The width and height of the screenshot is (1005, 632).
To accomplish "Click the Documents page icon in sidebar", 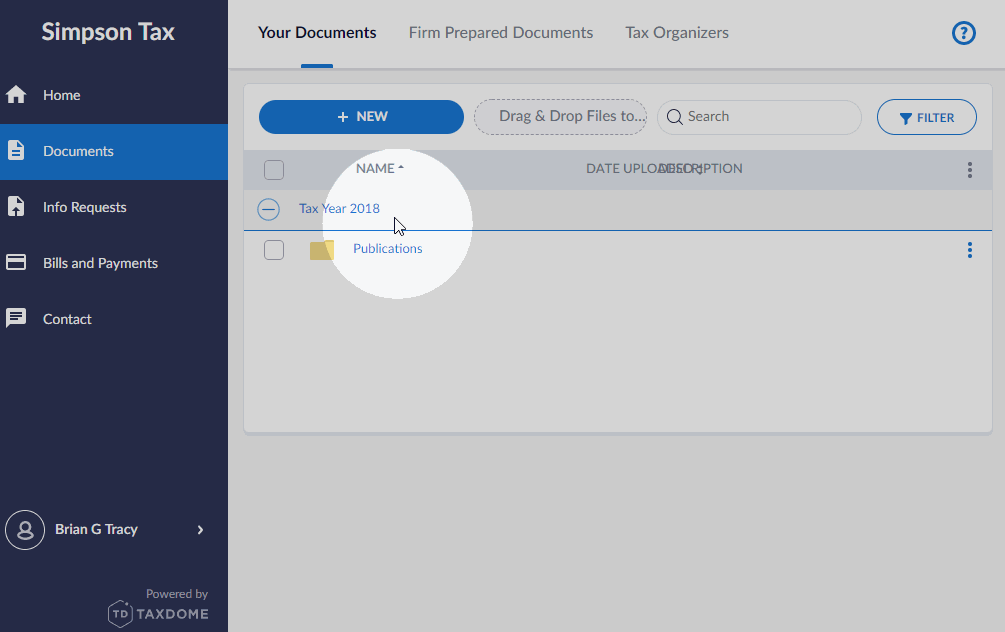I will pyautogui.click(x=16, y=151).
